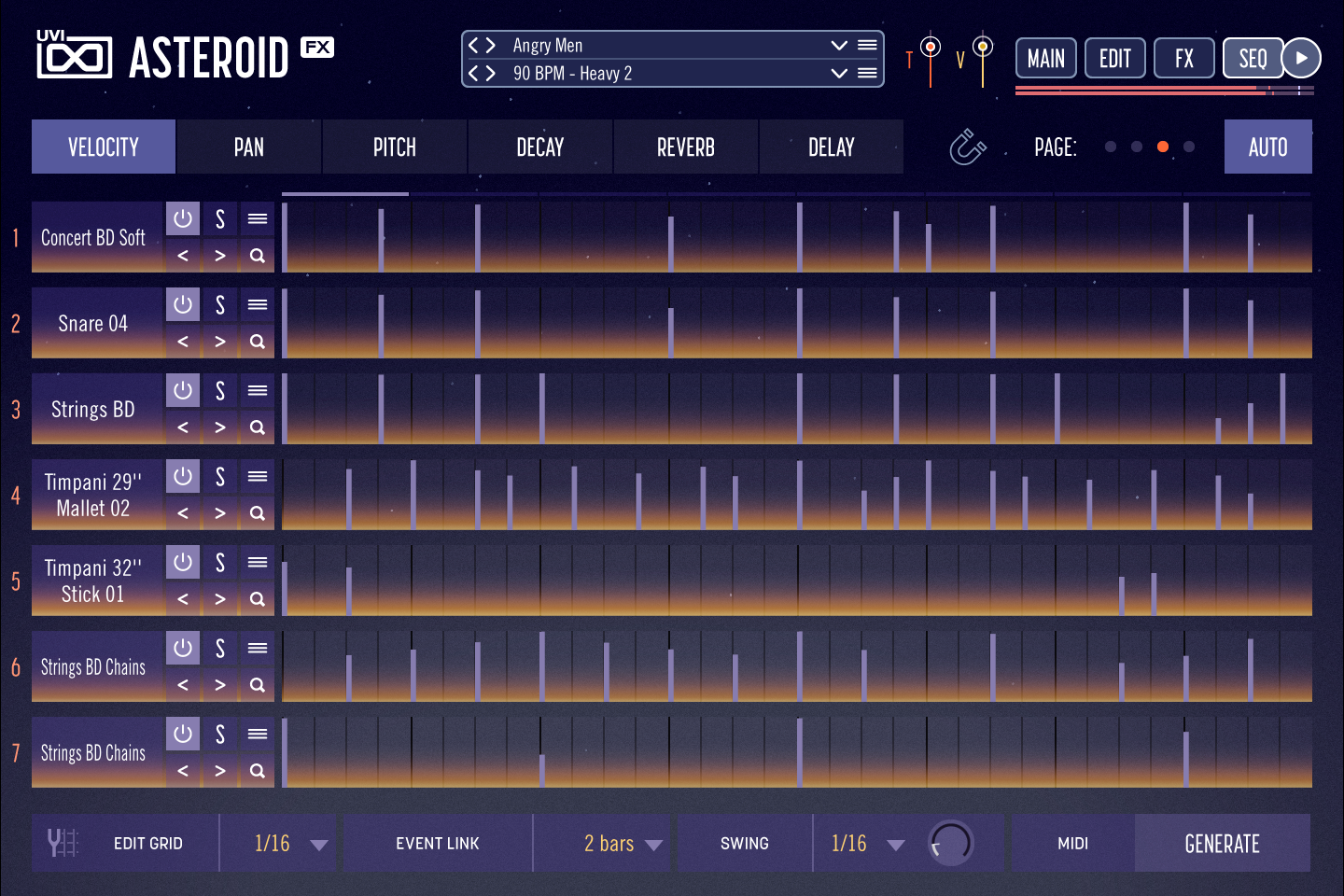Open the Concert BD Soft track menu icon
The height and width of the screenshot is (896, 1344).
(x=258, y=218)
